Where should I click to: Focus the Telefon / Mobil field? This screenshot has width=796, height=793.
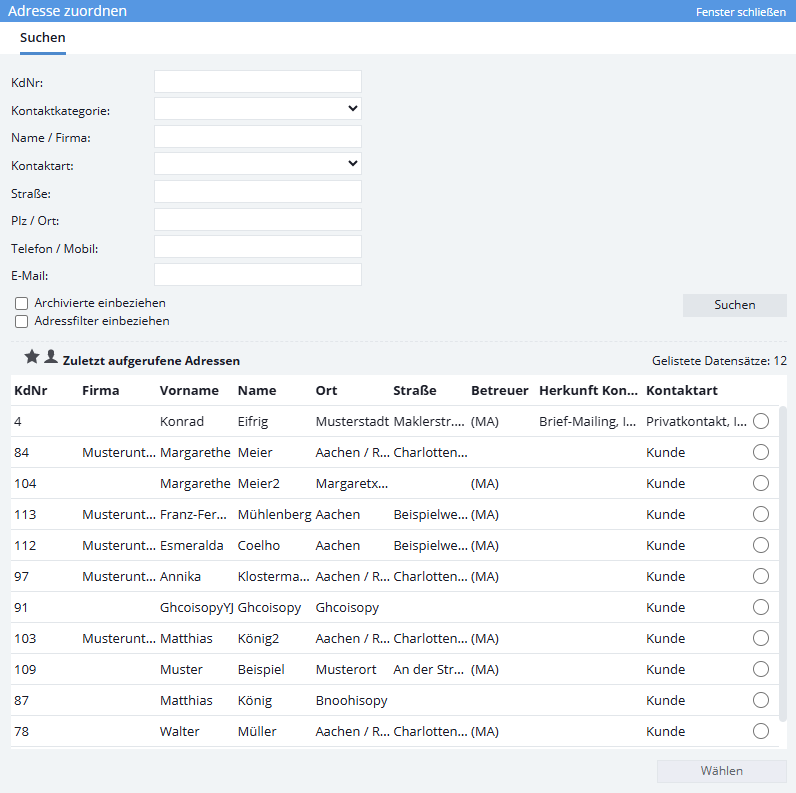258,246
